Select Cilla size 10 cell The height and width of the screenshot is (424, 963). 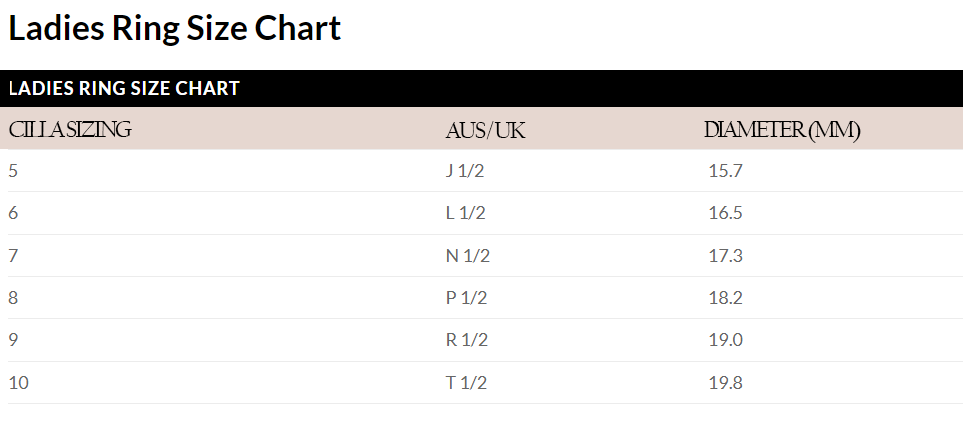tap(17, 383)
